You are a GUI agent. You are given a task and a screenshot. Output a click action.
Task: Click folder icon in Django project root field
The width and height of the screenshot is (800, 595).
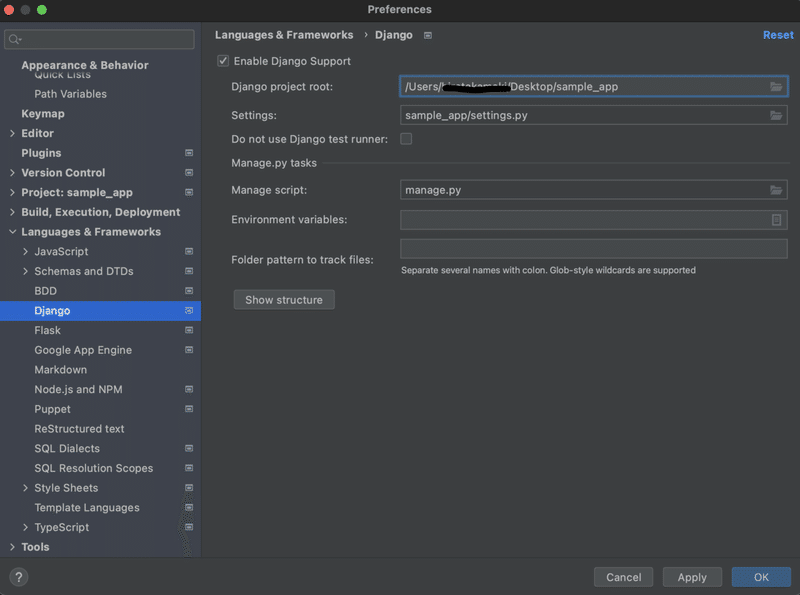click(776, 87)
